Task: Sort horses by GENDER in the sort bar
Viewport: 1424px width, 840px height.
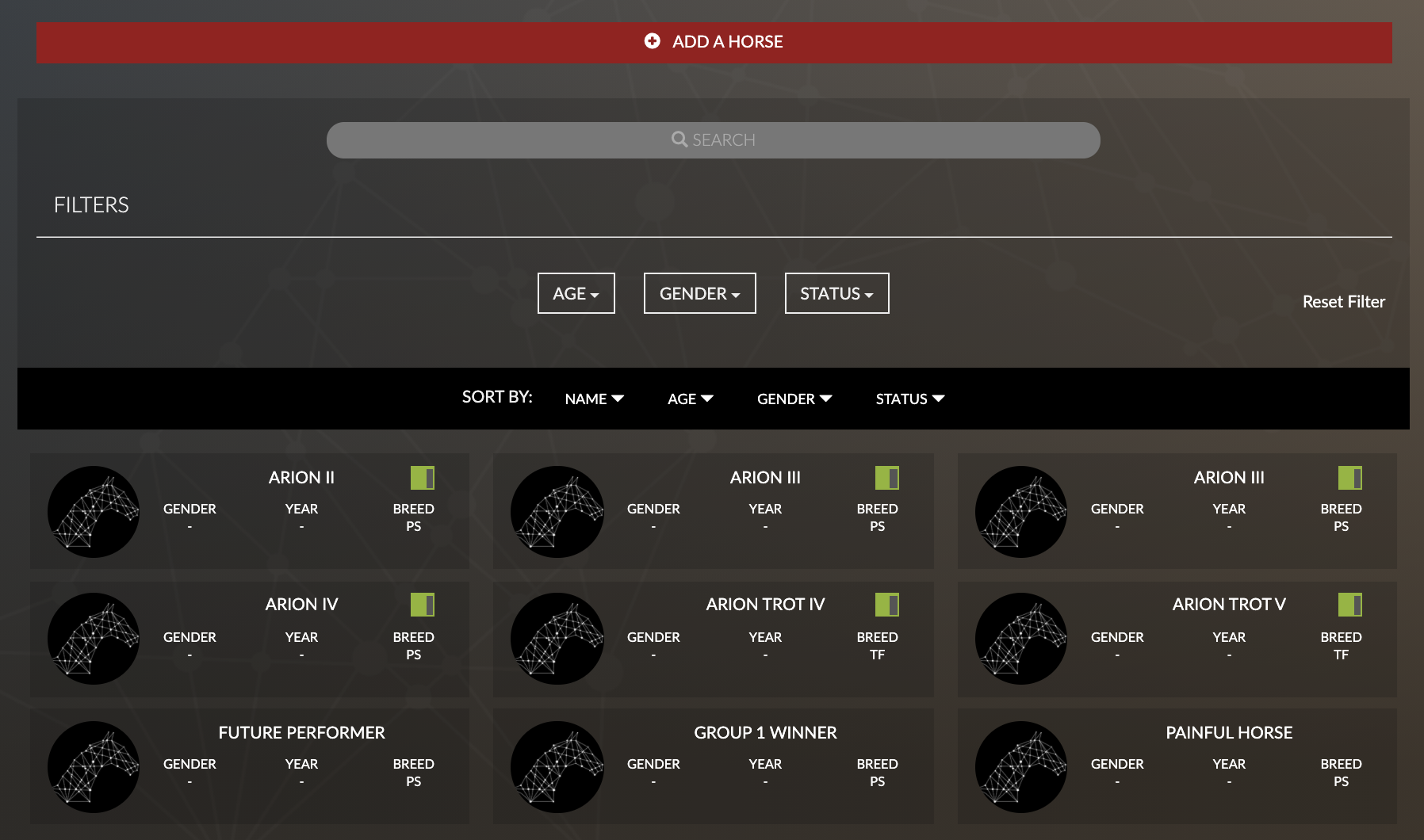Action: pyautogui.click(x=794, y=399)
